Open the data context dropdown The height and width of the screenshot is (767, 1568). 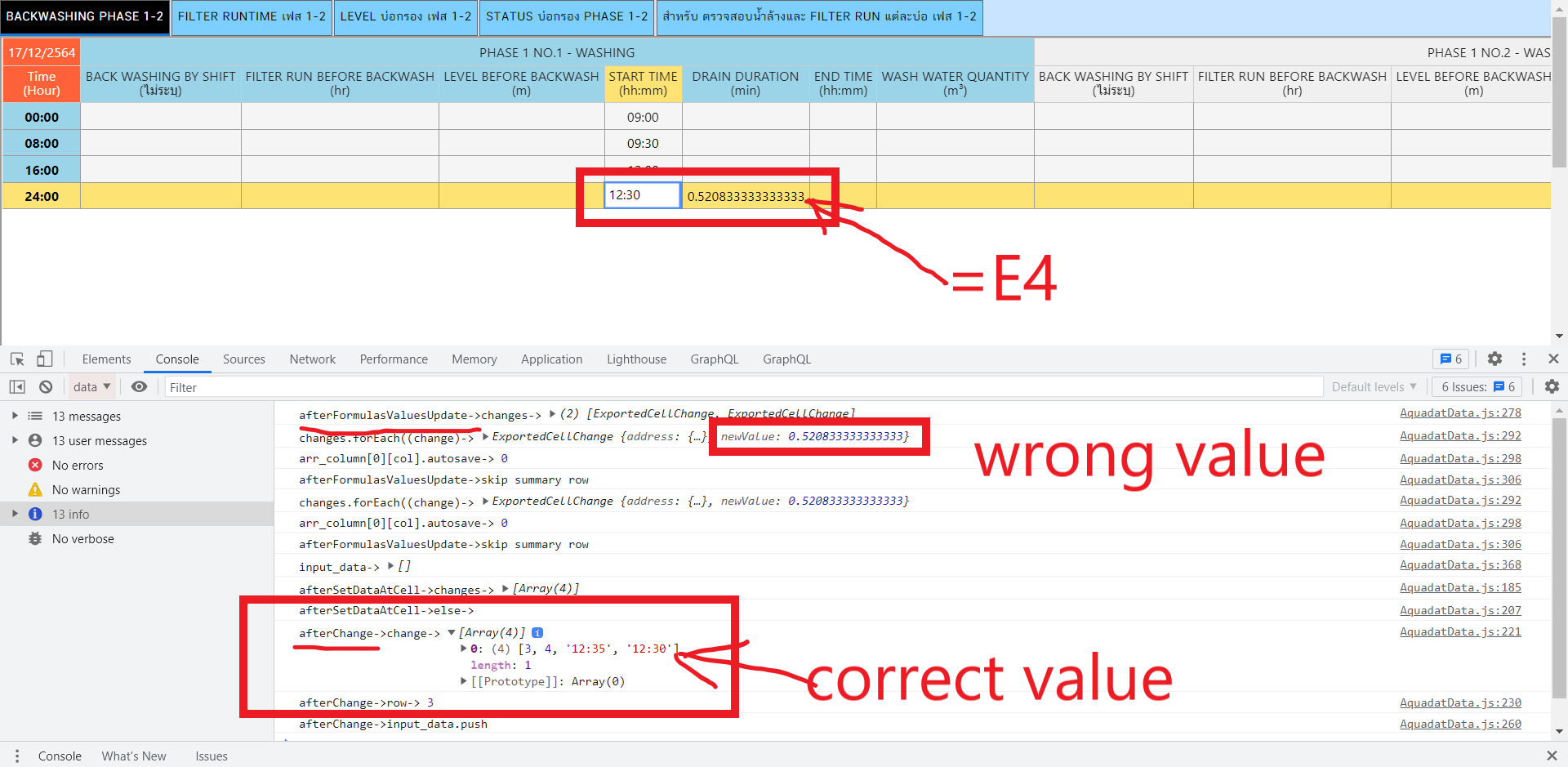(91, 387)
